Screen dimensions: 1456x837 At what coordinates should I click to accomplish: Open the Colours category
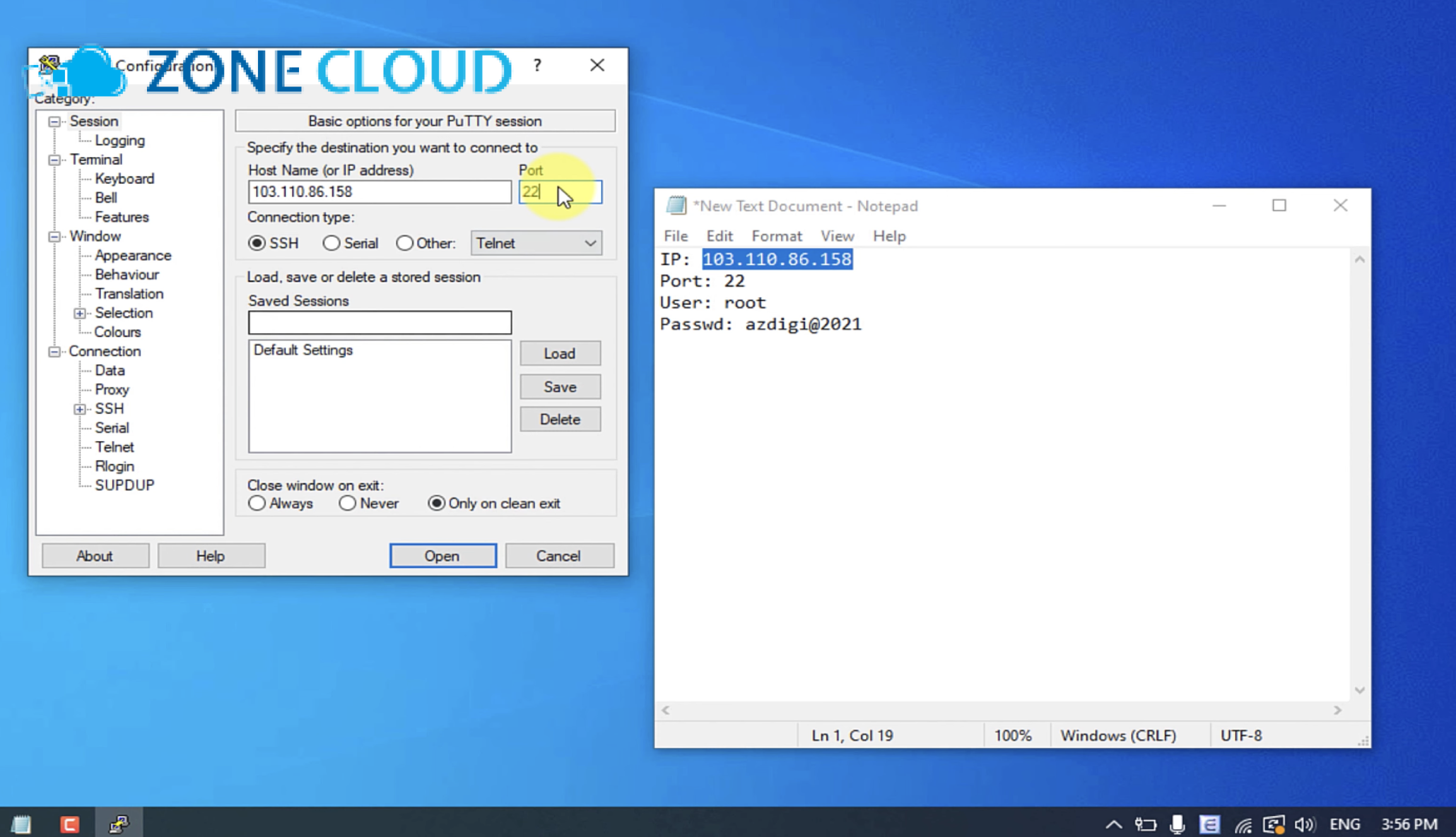pyautogui.click(x=117, y=332)
